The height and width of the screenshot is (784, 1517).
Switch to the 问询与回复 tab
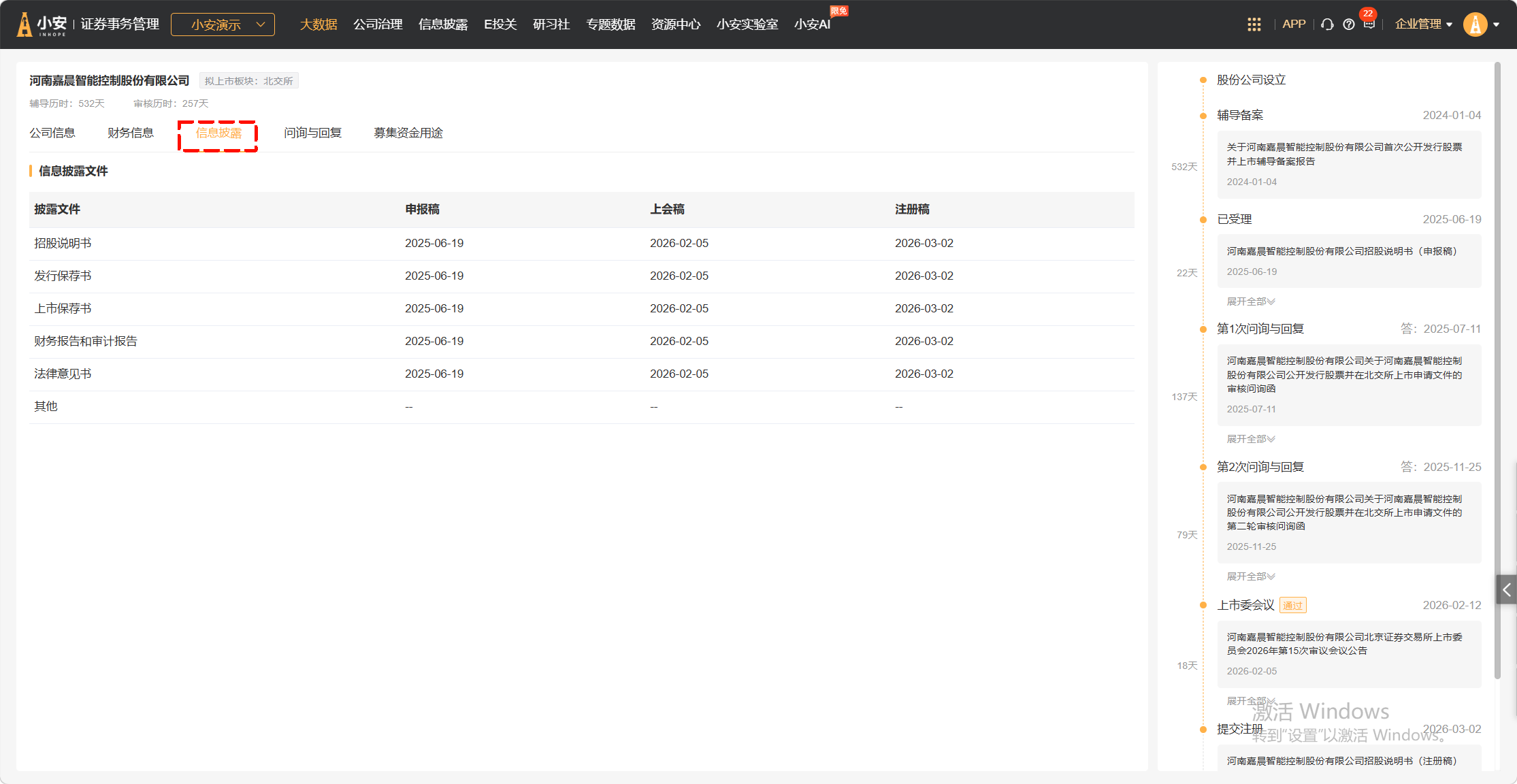click(x=312, y=133)
